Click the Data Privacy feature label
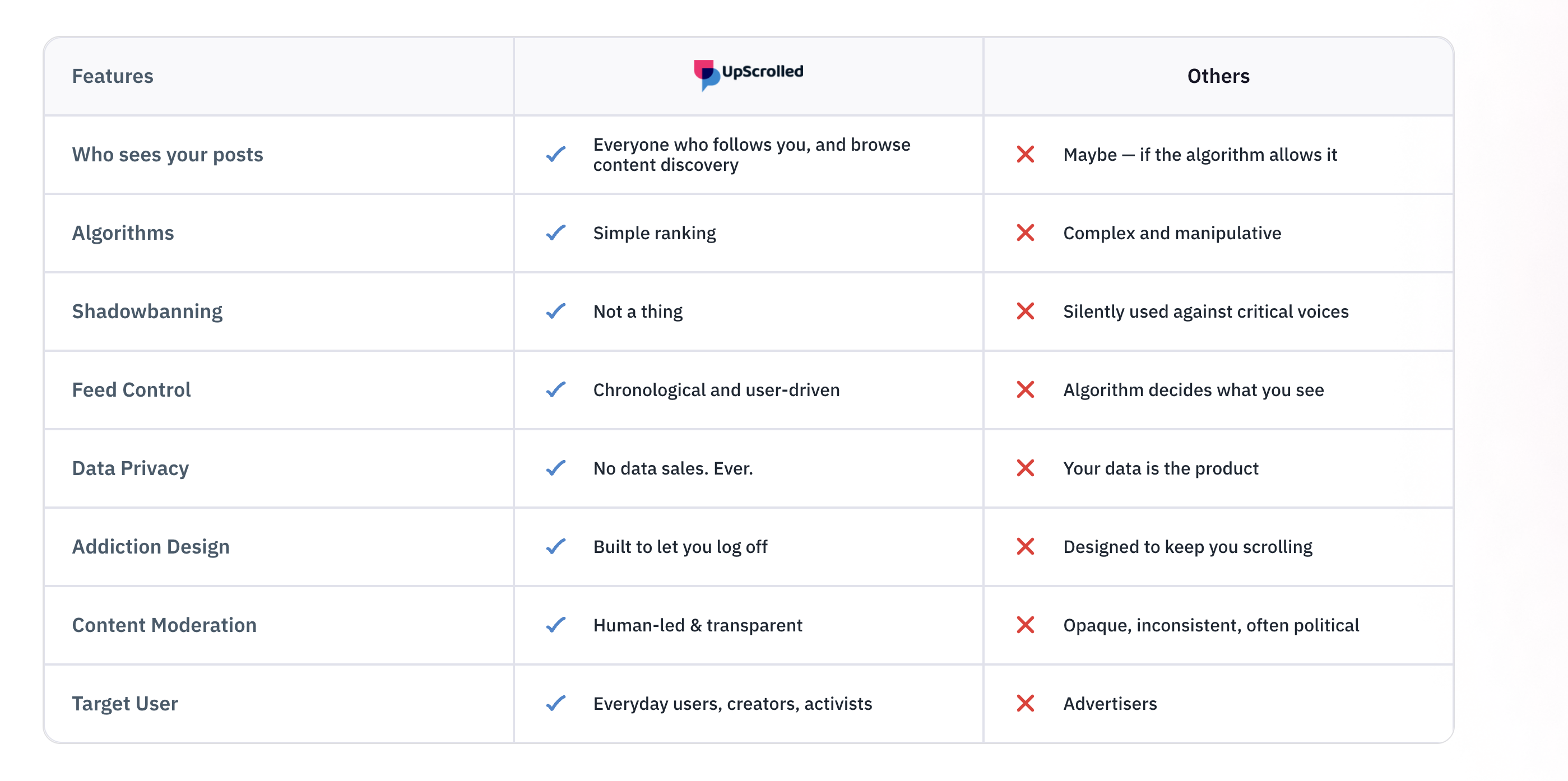The width and height of the screenshot is (1568, 781). [x=130, y=468]
